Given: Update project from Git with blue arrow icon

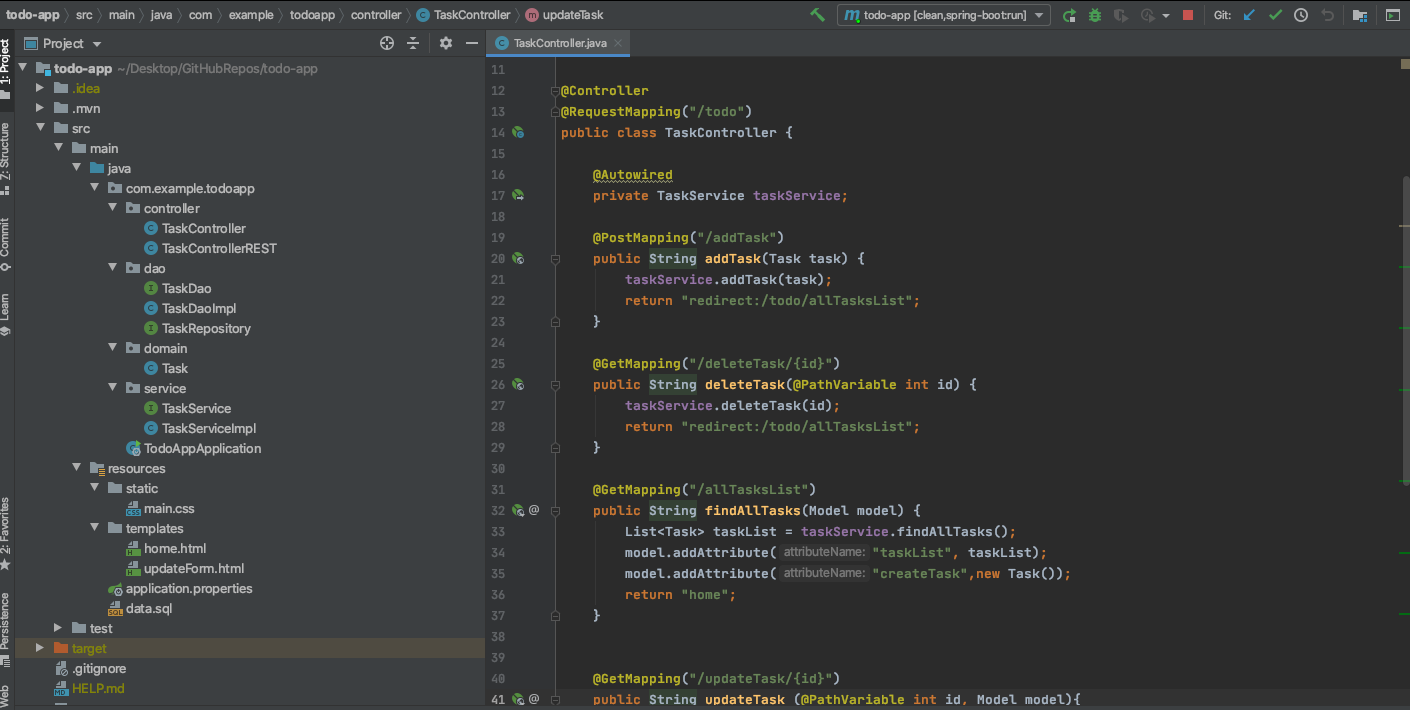Looking at the screenshot, I should coord(1249,15).
